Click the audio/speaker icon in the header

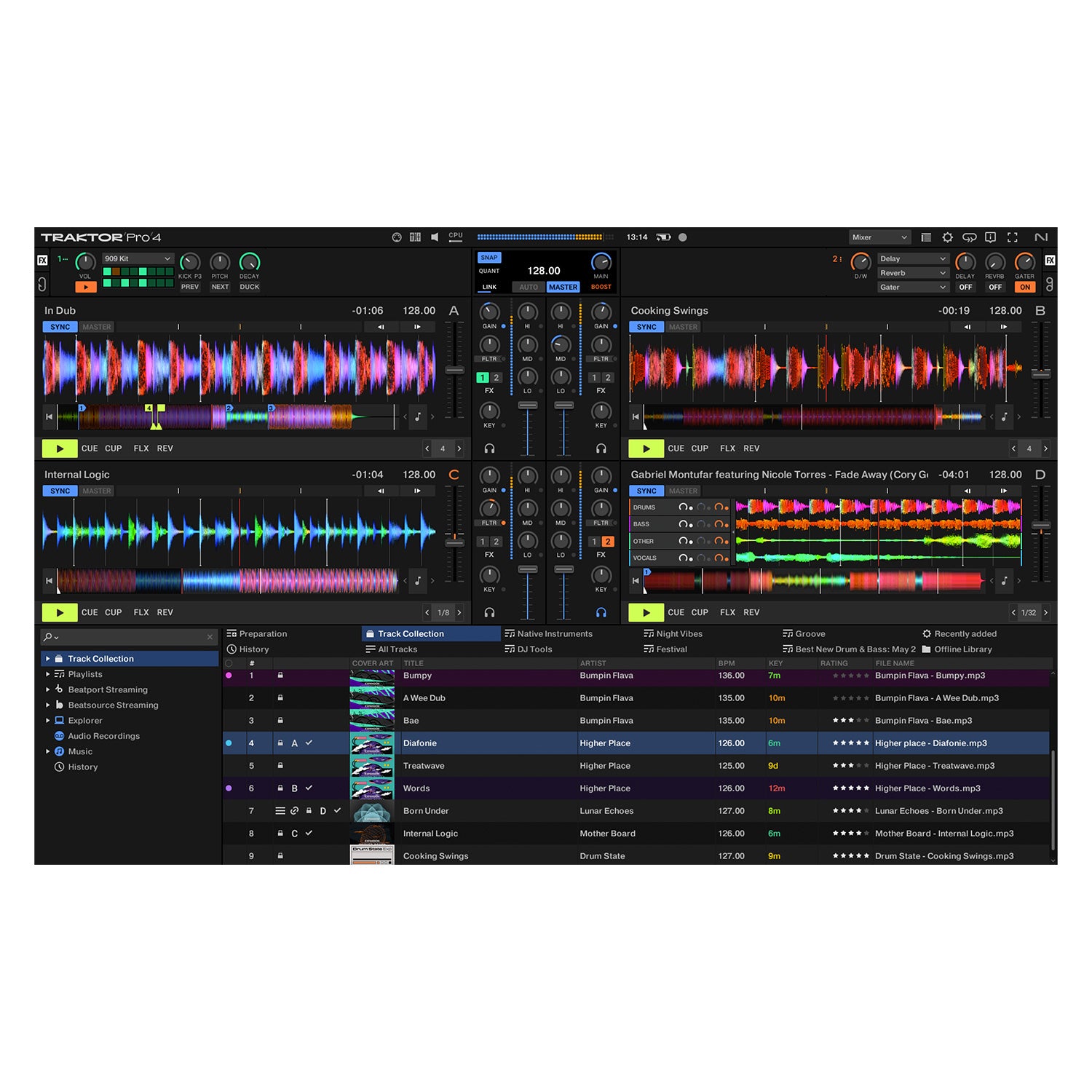(x=434, y=237)
